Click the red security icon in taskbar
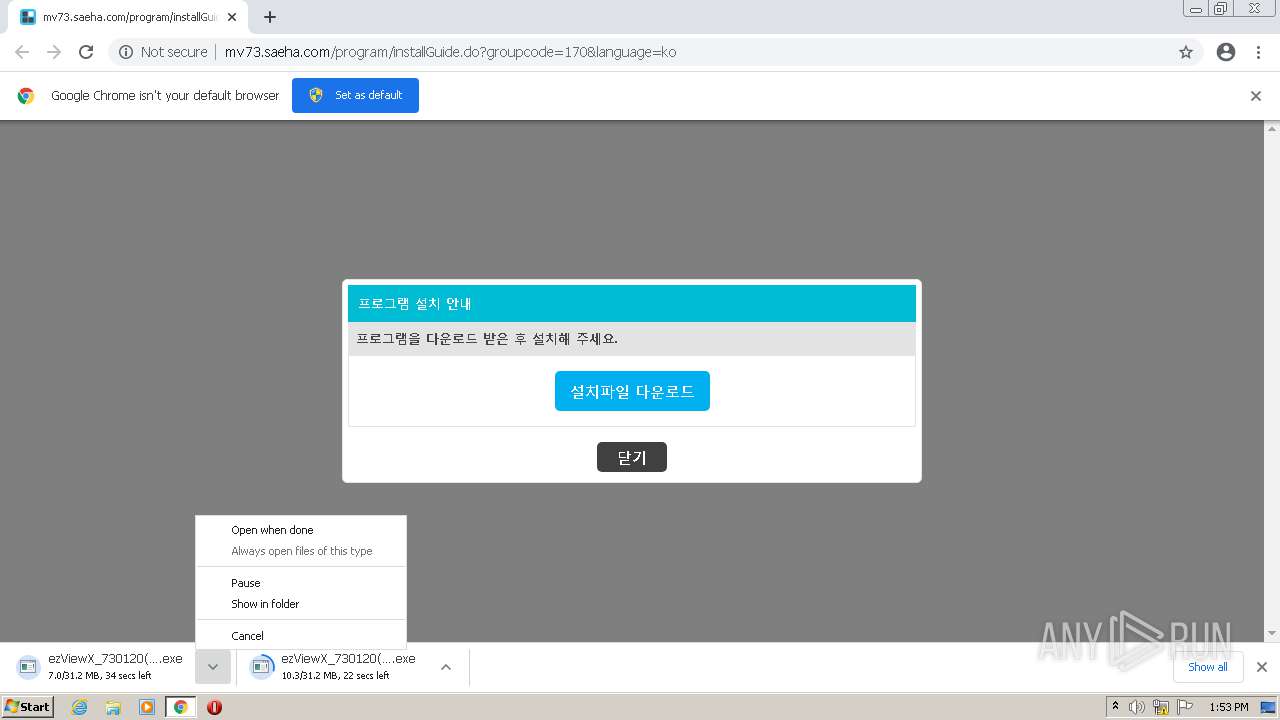Image resolution: width=1280 pixels, height=720 pixels. click(214, 707)
